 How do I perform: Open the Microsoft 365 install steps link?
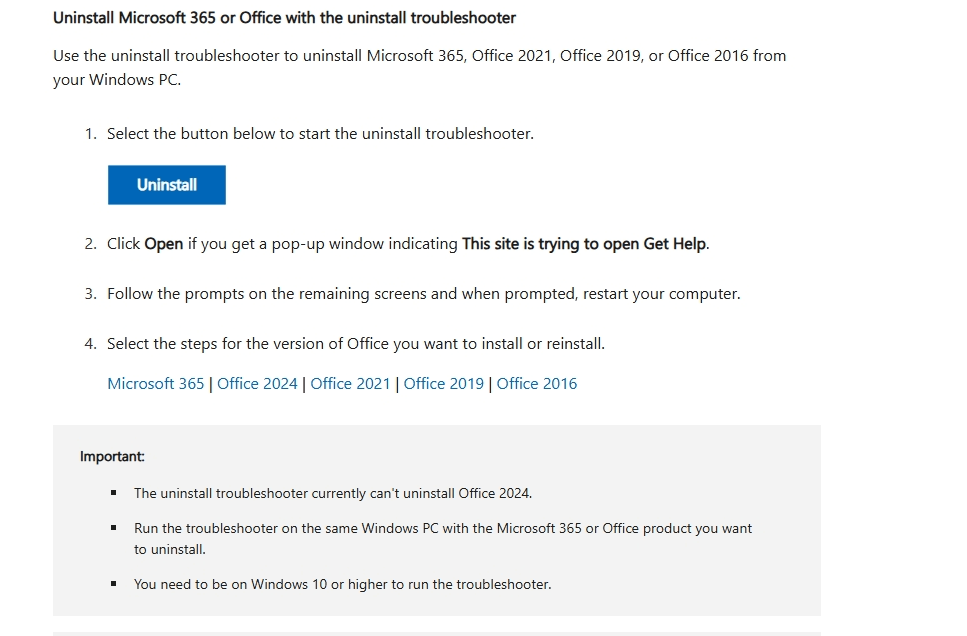pos(155,384)
